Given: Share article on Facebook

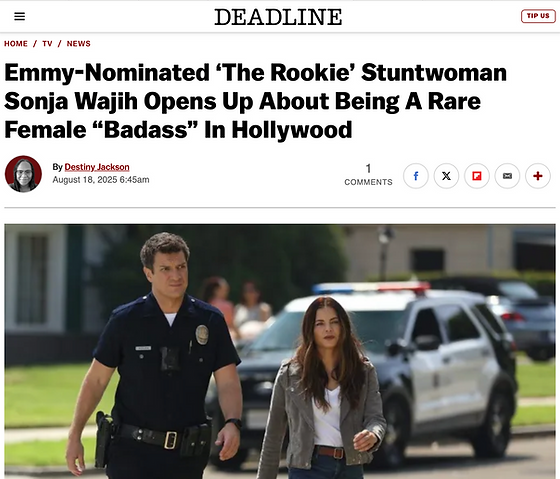Looking at the screenshot, I should (416, 176).
